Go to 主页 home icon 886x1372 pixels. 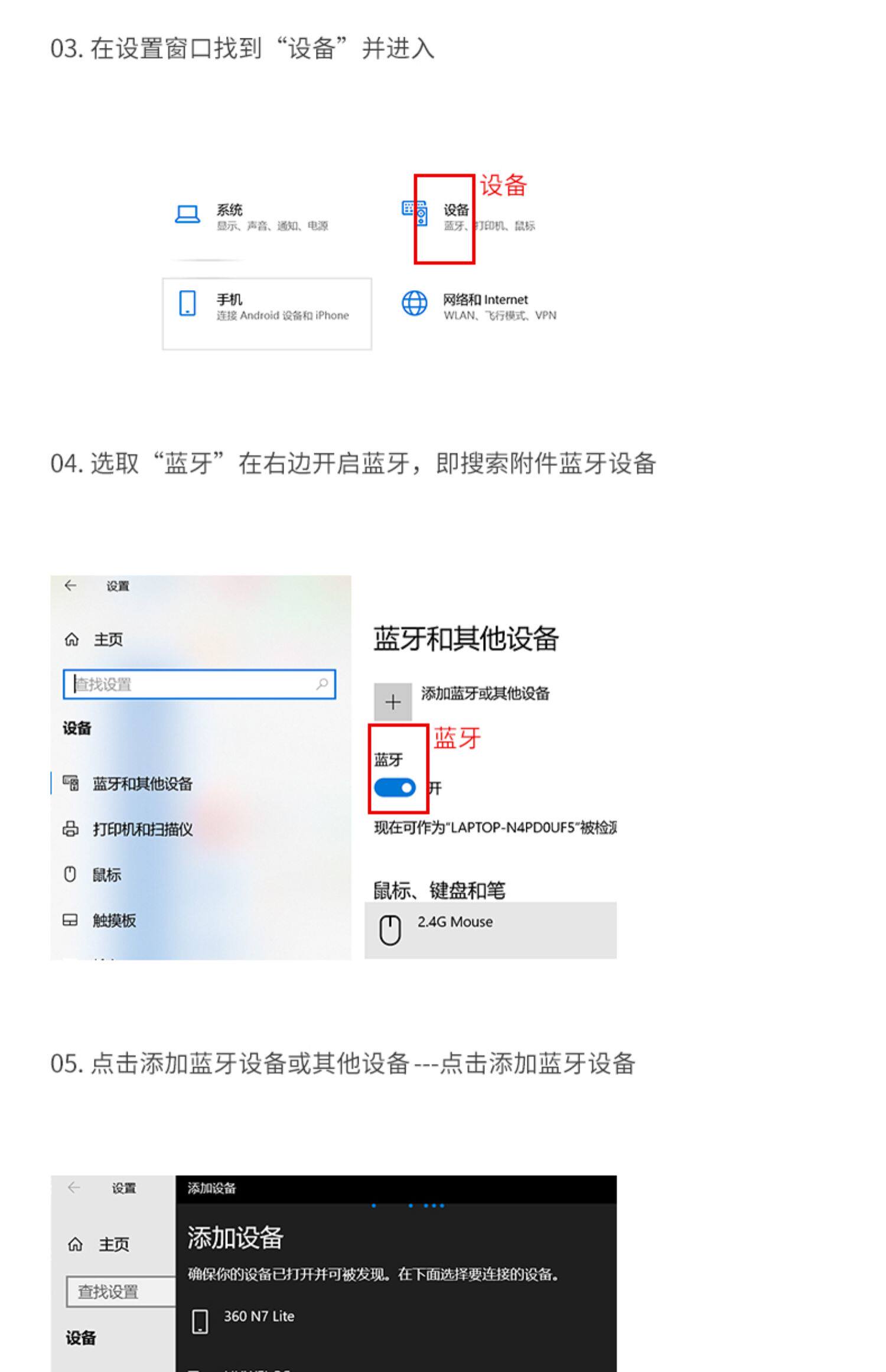71,639
